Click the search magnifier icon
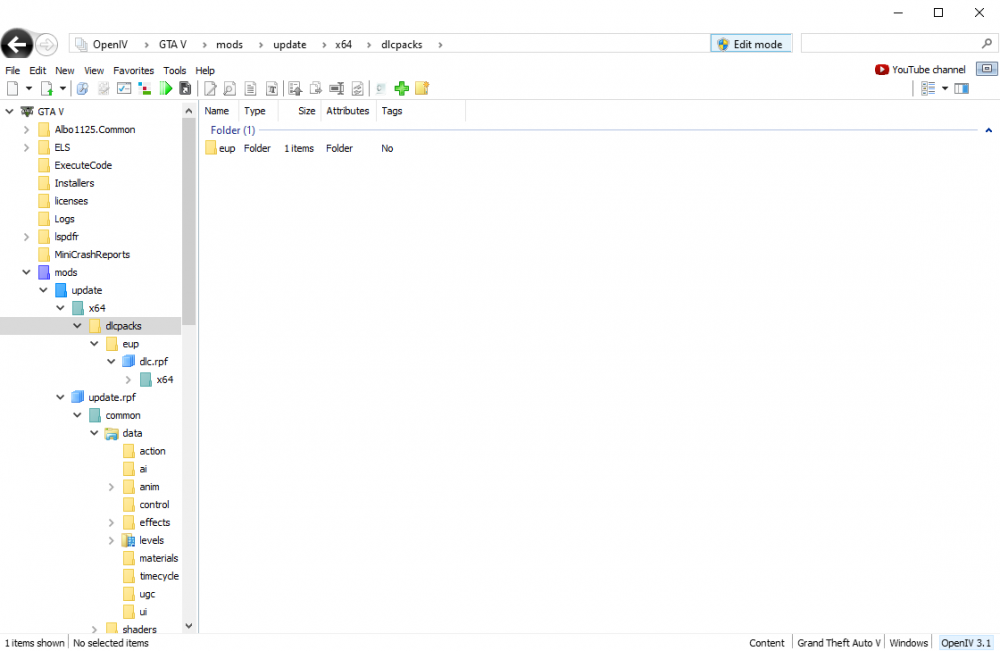 987,43
